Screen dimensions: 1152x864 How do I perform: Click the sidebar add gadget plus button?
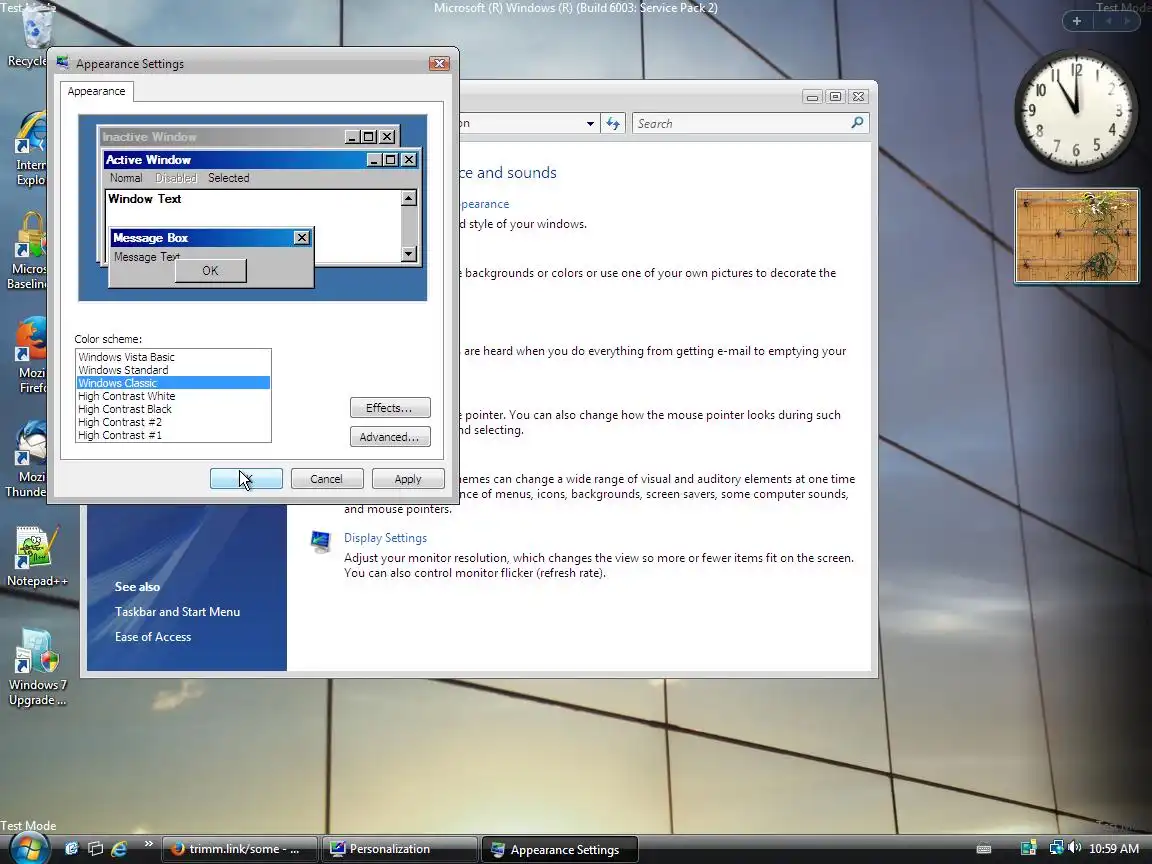point(1076,21)
